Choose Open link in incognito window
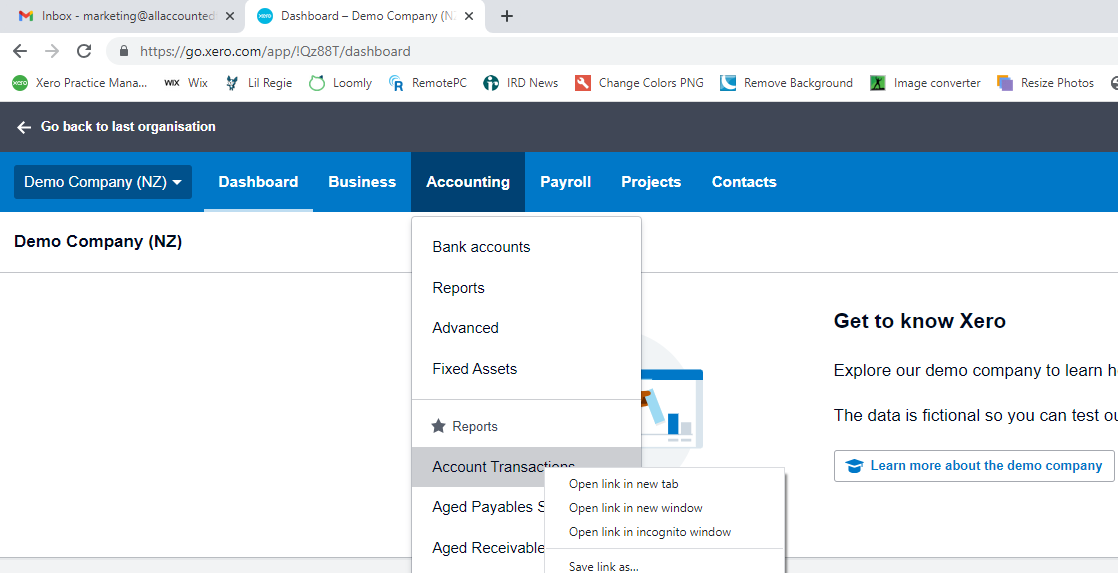The image size is (1118, 573). pyautogui.click(x=649, y=532)
